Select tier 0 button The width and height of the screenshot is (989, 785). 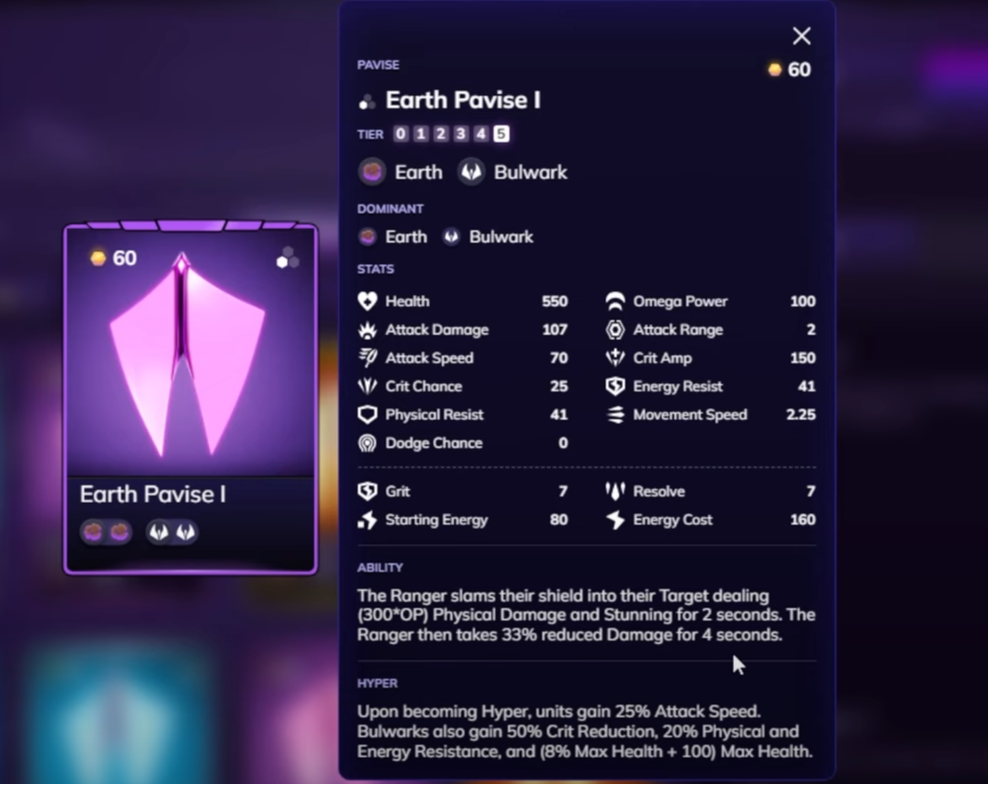point(401,134)
